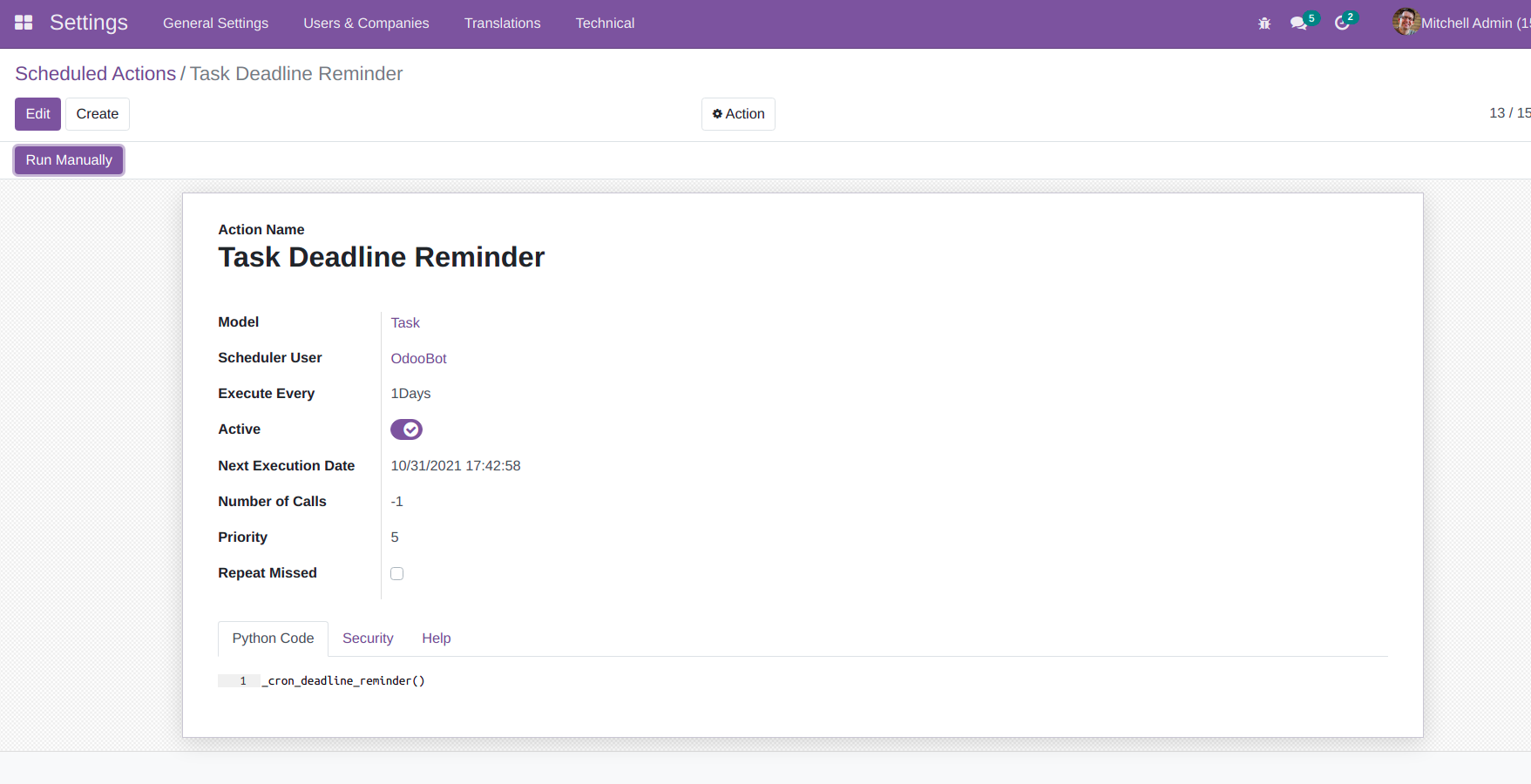Check the Repeat Missed checkbox
The image size is (1531, 784).
(x=397, y=573)
